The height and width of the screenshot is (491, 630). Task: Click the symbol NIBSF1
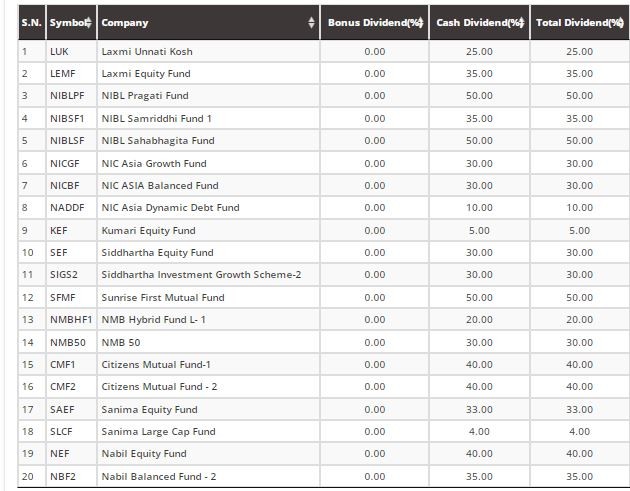pyautogui.click(x=67, y=119)
